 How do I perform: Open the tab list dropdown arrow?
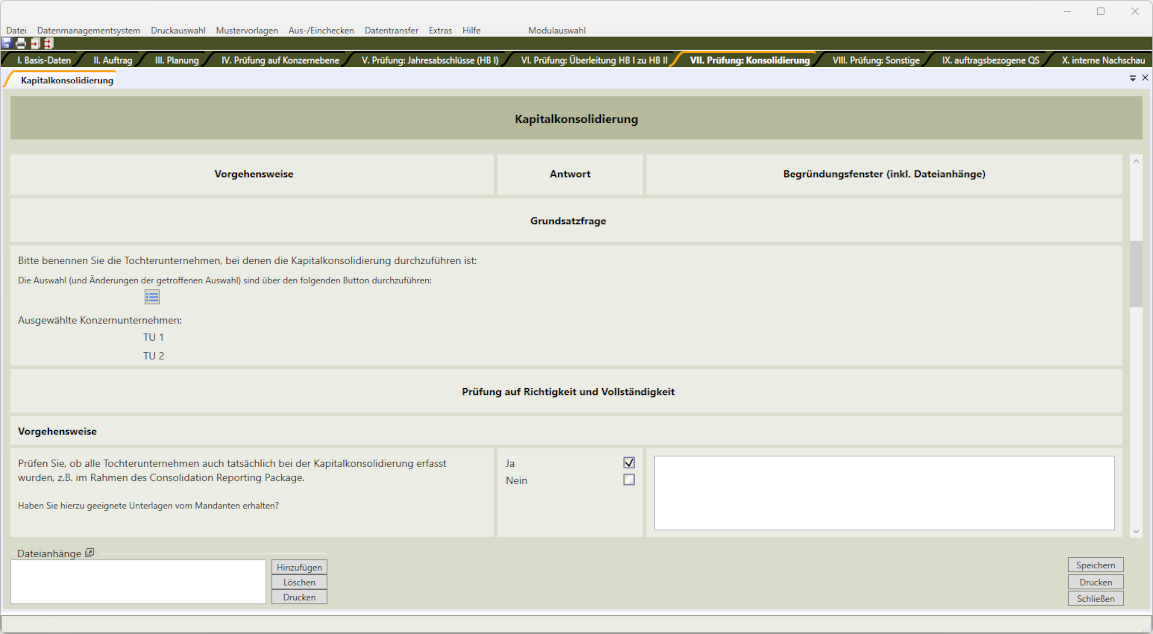(x=1133, y=78)
